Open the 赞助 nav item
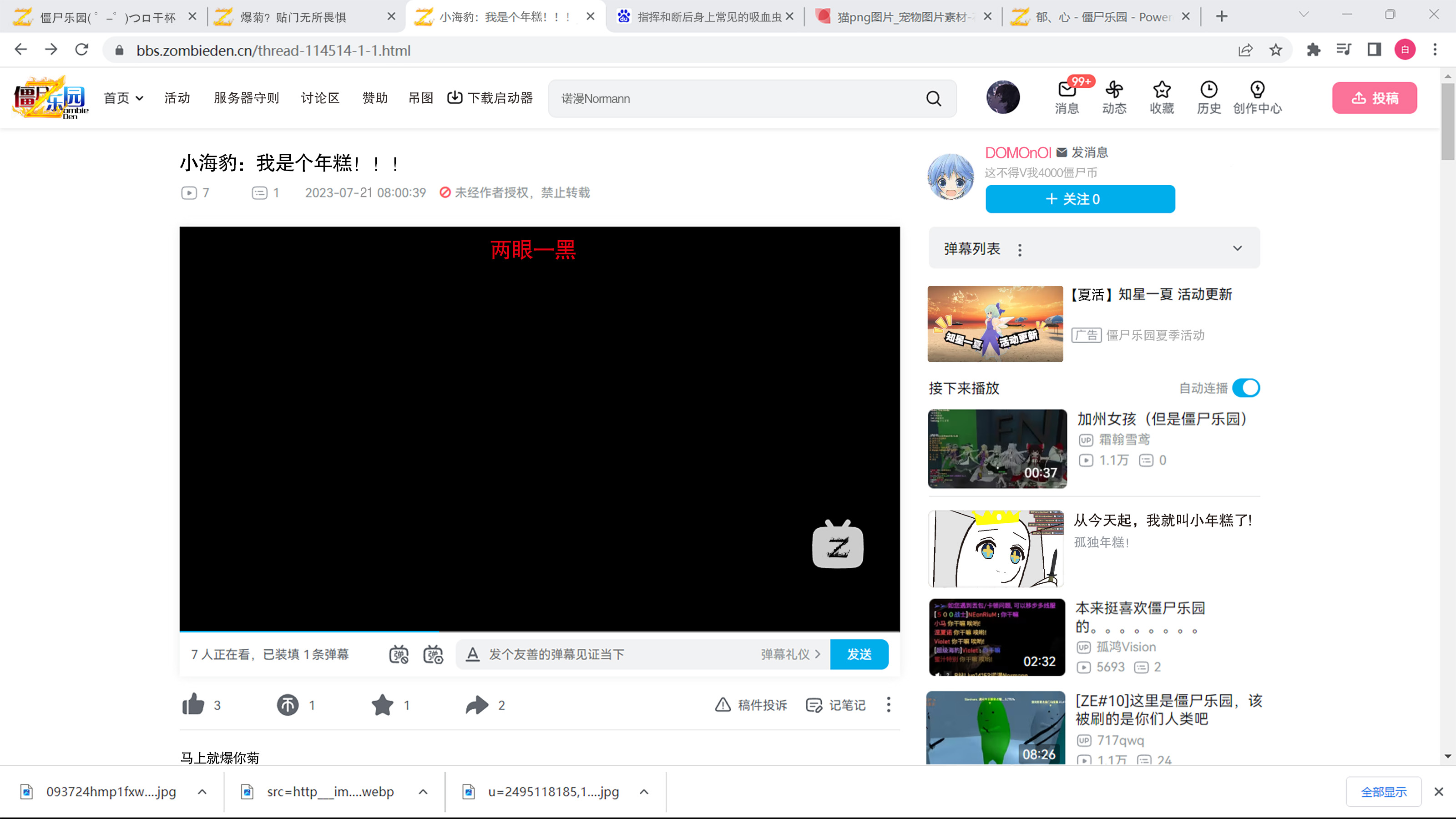The height and width of the screenshot is (819, 1456). (375, 98)
